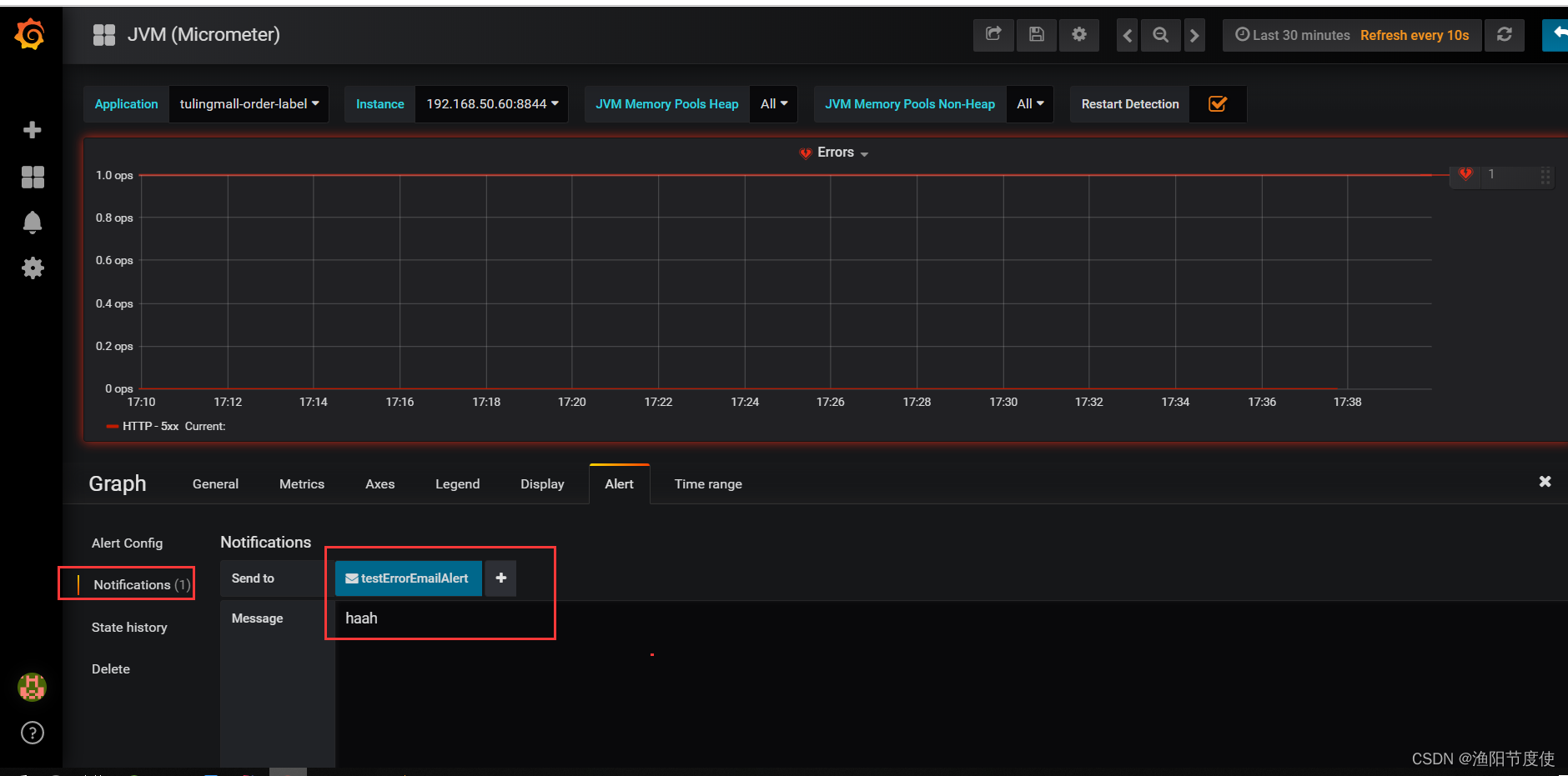
Task: Click into the Message text field
Action: pos(951,683)
